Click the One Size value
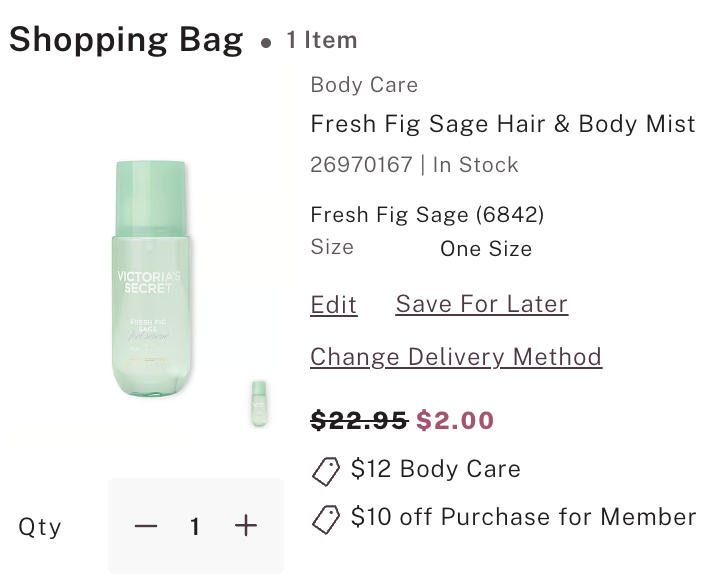 pos(486,249)
